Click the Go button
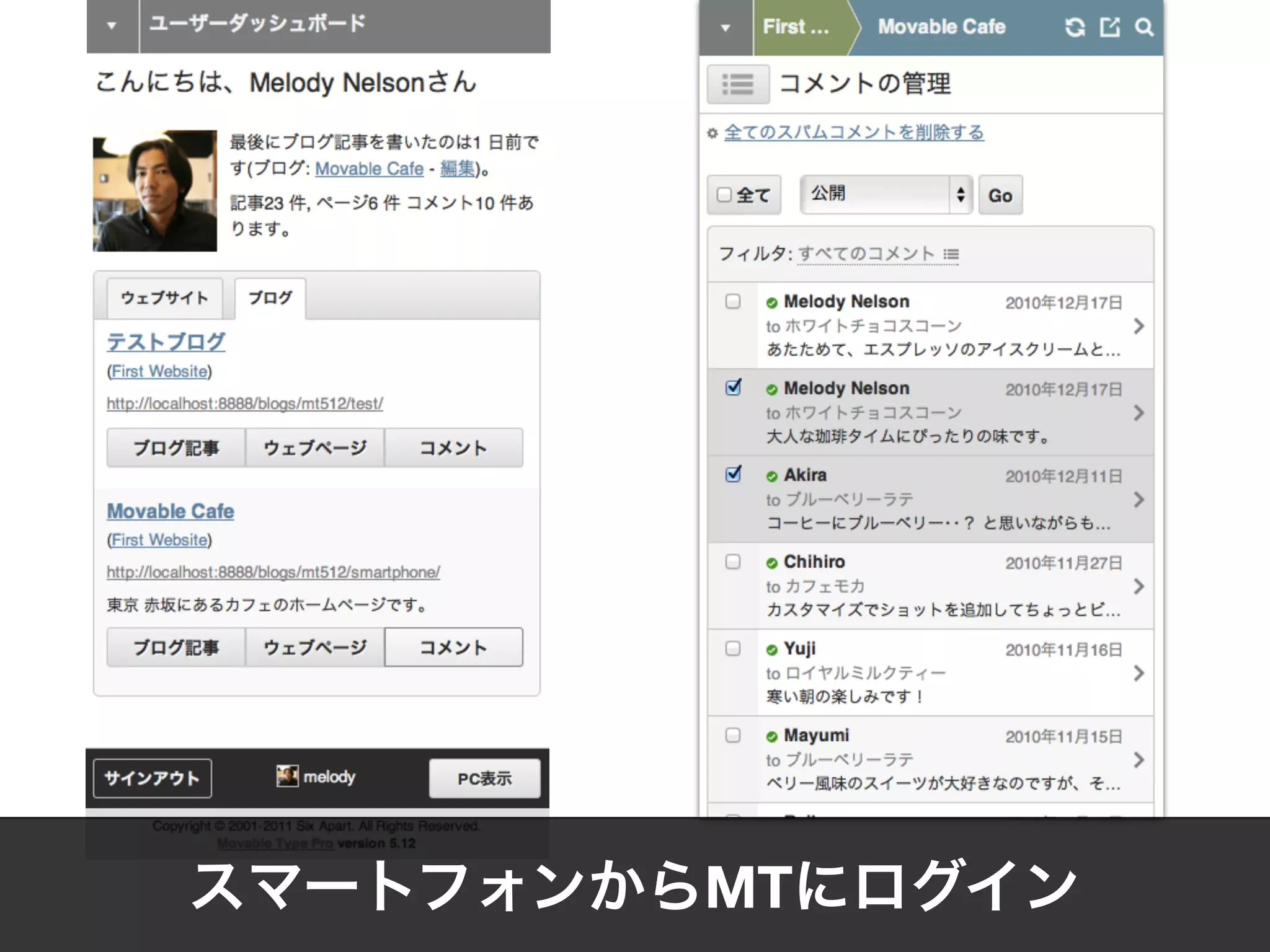Image resolution: width=1270 pixels, height=952 pixels. tap(1000, 195)
